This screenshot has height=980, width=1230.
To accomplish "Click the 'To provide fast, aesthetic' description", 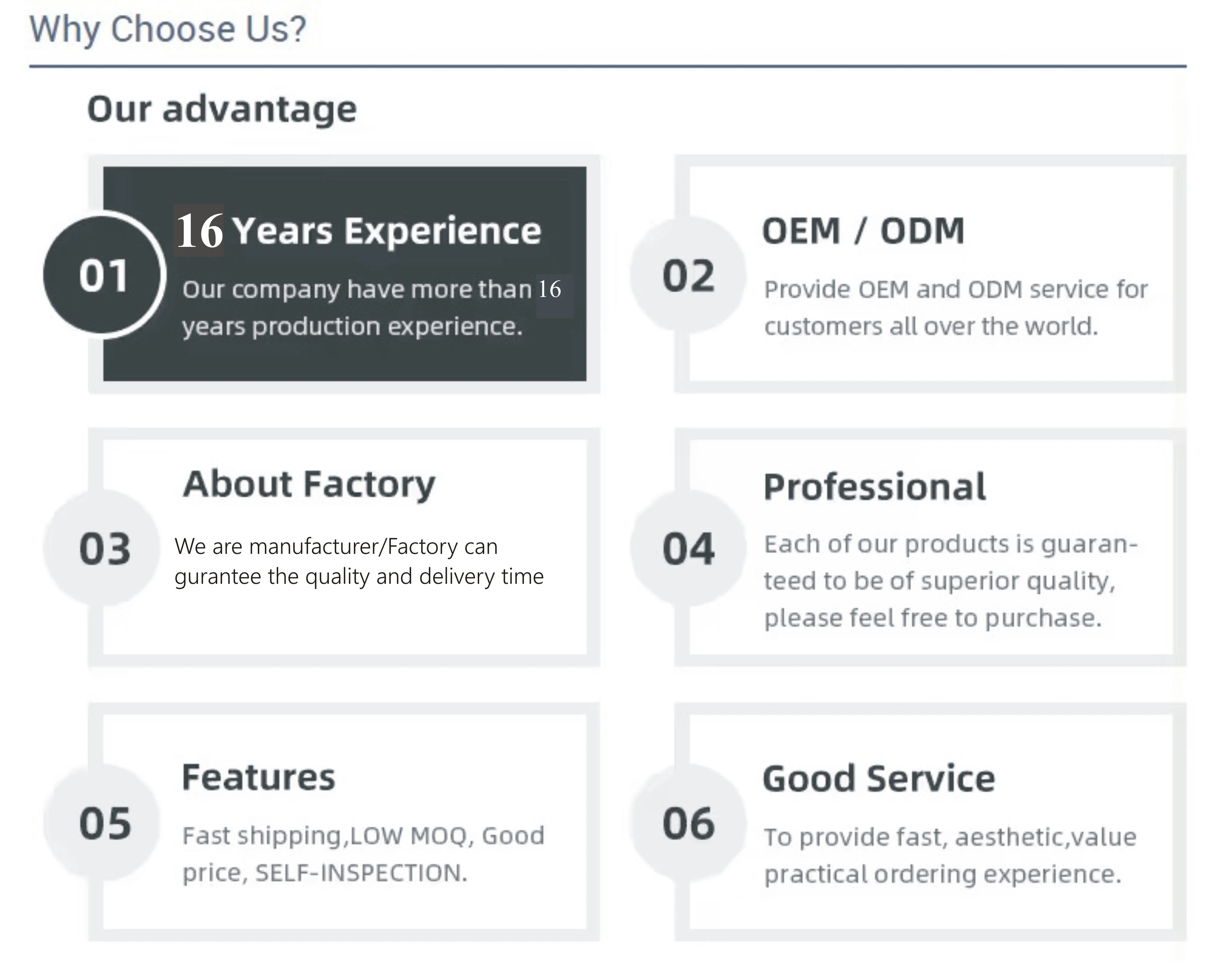I will coord(950,855).
